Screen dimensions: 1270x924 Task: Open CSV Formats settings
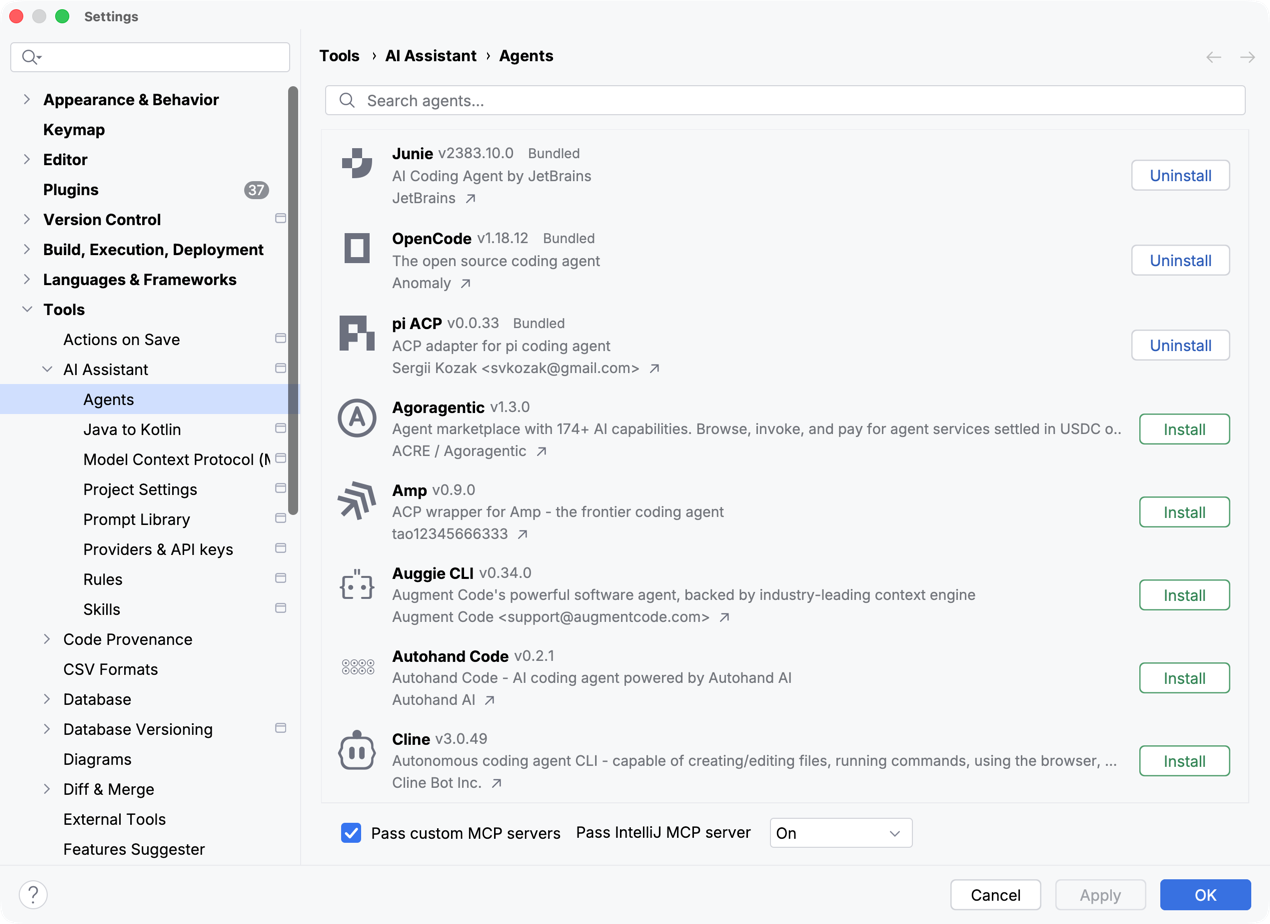110,670
